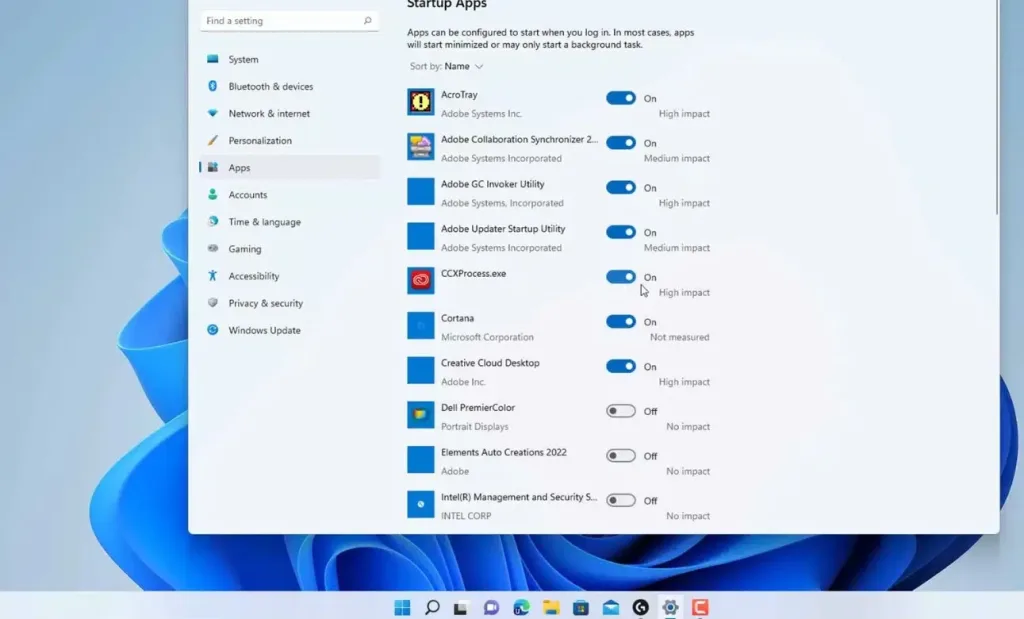Disable the AcroTray startup toggle

tap(622, 98)
